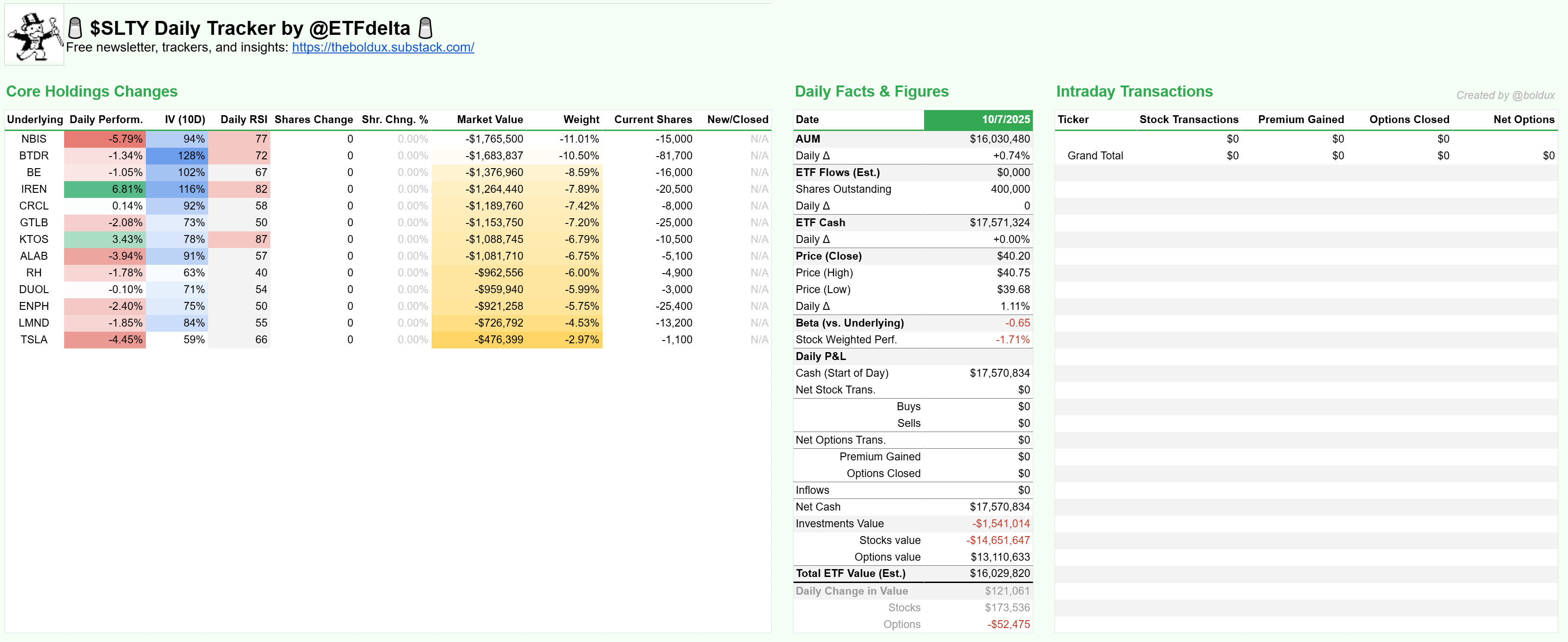1568x642 pixels.
Task: Select the Total ETF Value (Est.) row
Action: [x=850, y=573]
